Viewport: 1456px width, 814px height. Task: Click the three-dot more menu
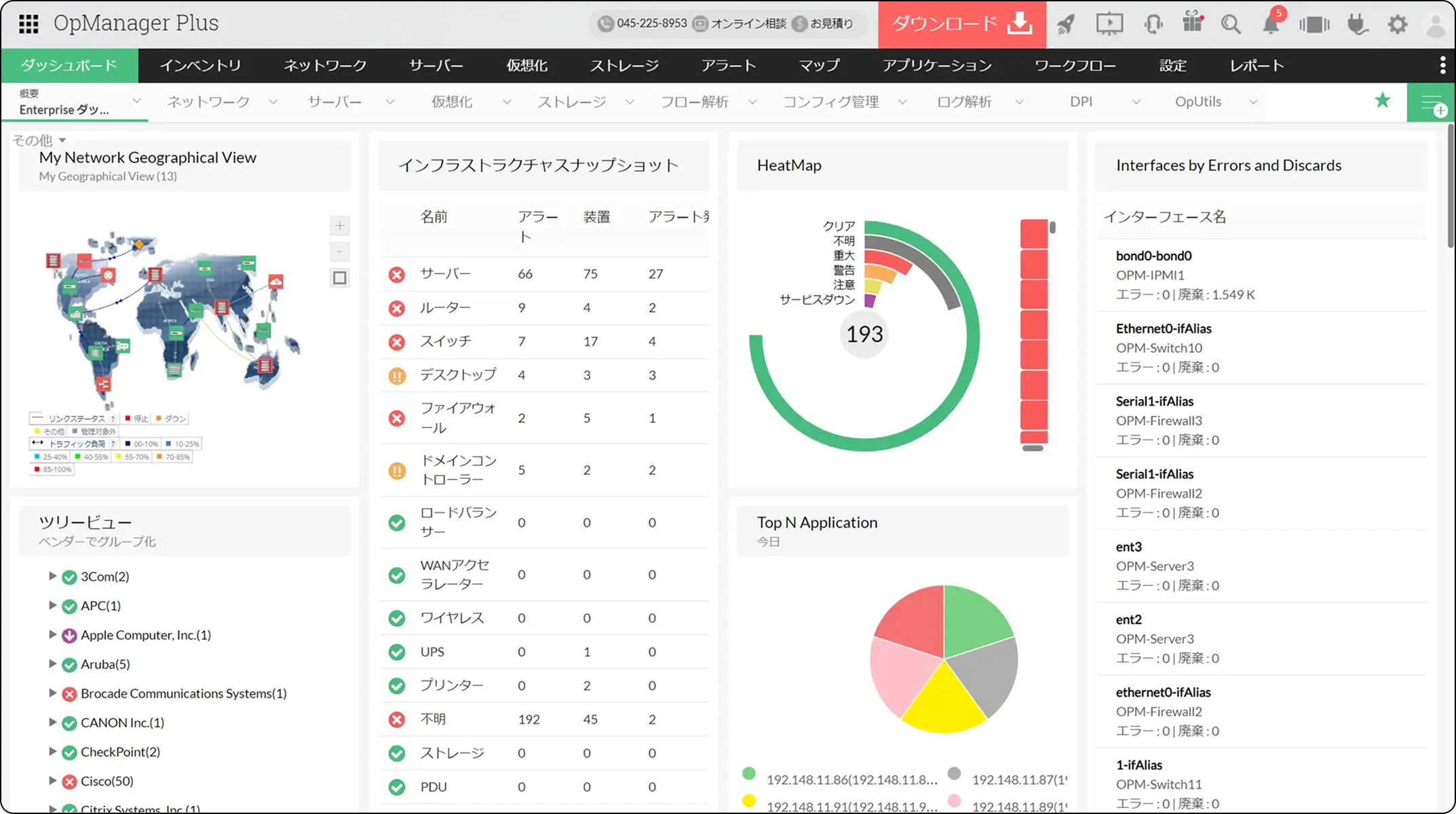(1442, 65)
